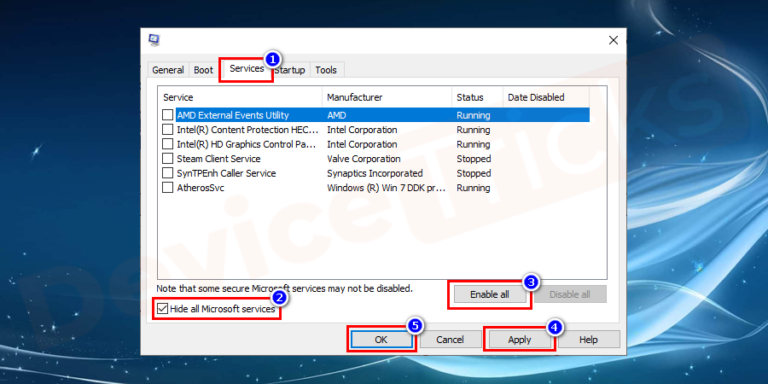
Task: Click the Disable all button
Action: click(570, 294)
